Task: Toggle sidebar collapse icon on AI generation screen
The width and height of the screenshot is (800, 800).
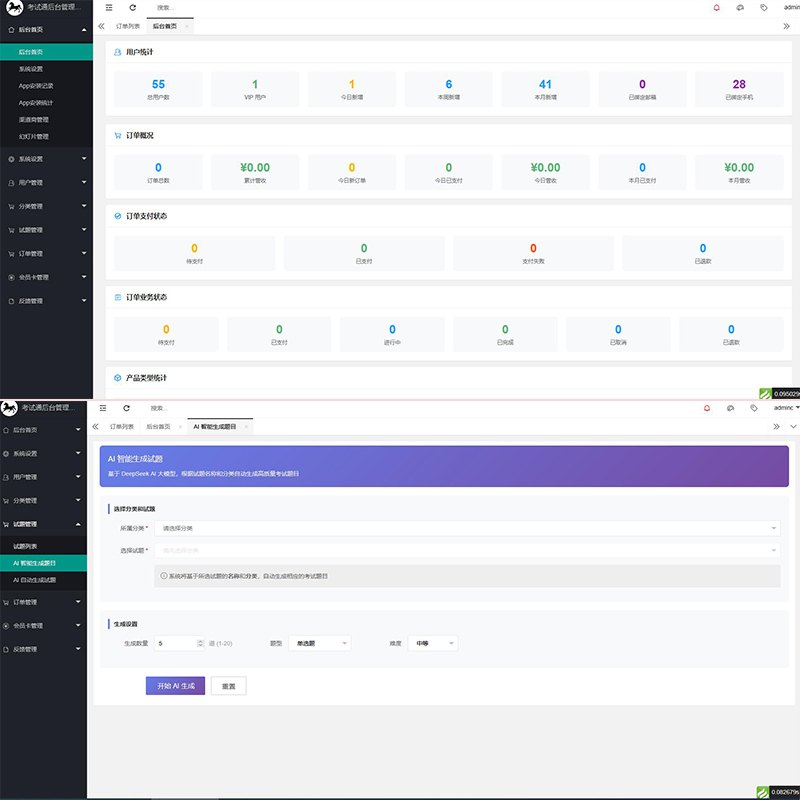Action: (x=103, y=408)
